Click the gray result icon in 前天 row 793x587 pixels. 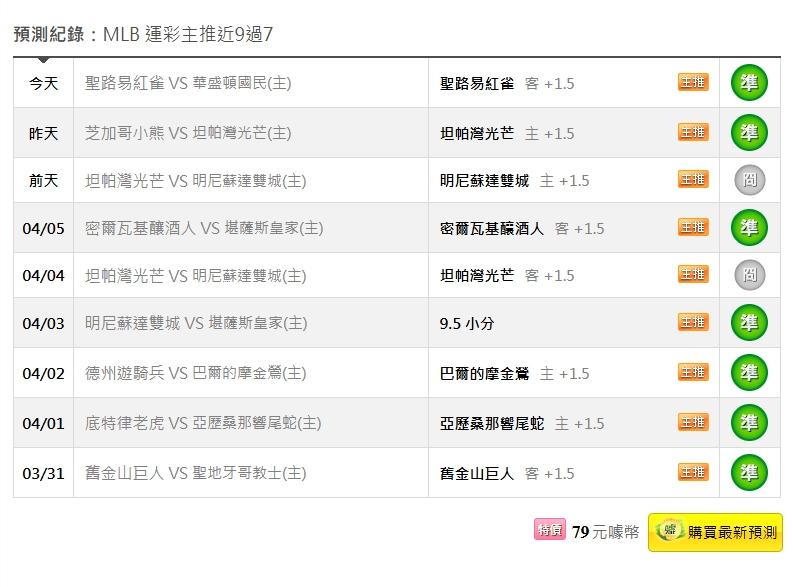pos(749,180)
